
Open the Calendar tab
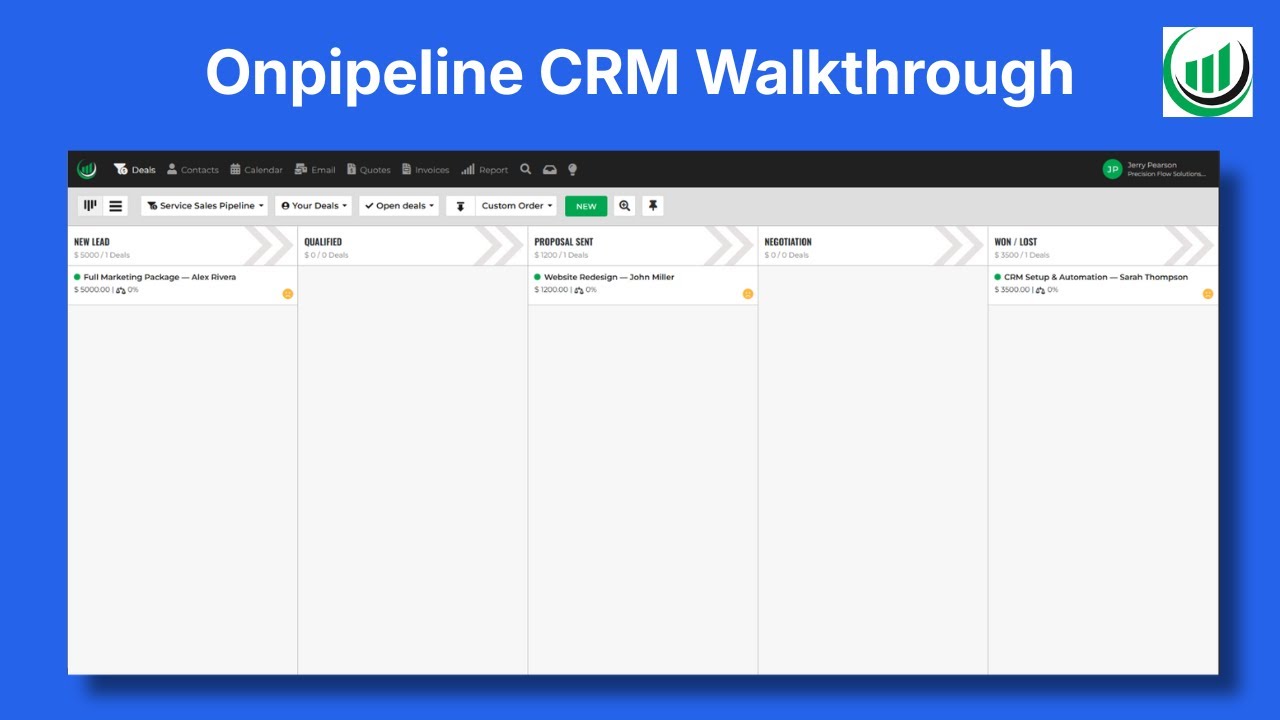pyautogui.click(x=256, y=170)
